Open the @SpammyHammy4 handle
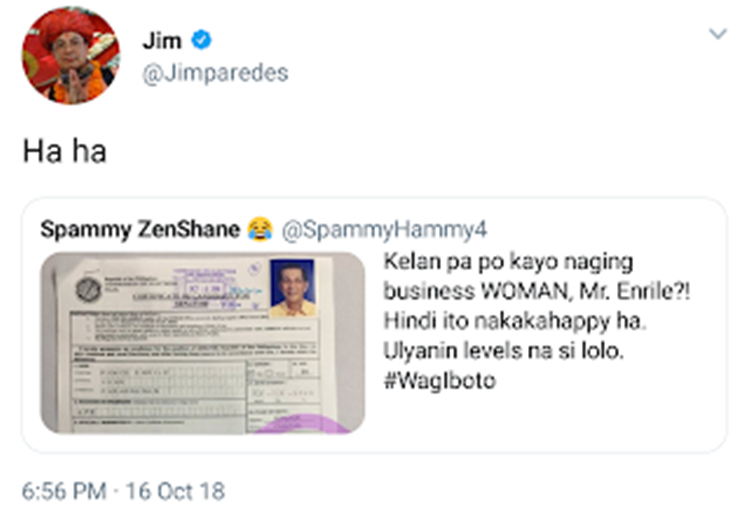750x525 pixels. [x=384, y=230]
